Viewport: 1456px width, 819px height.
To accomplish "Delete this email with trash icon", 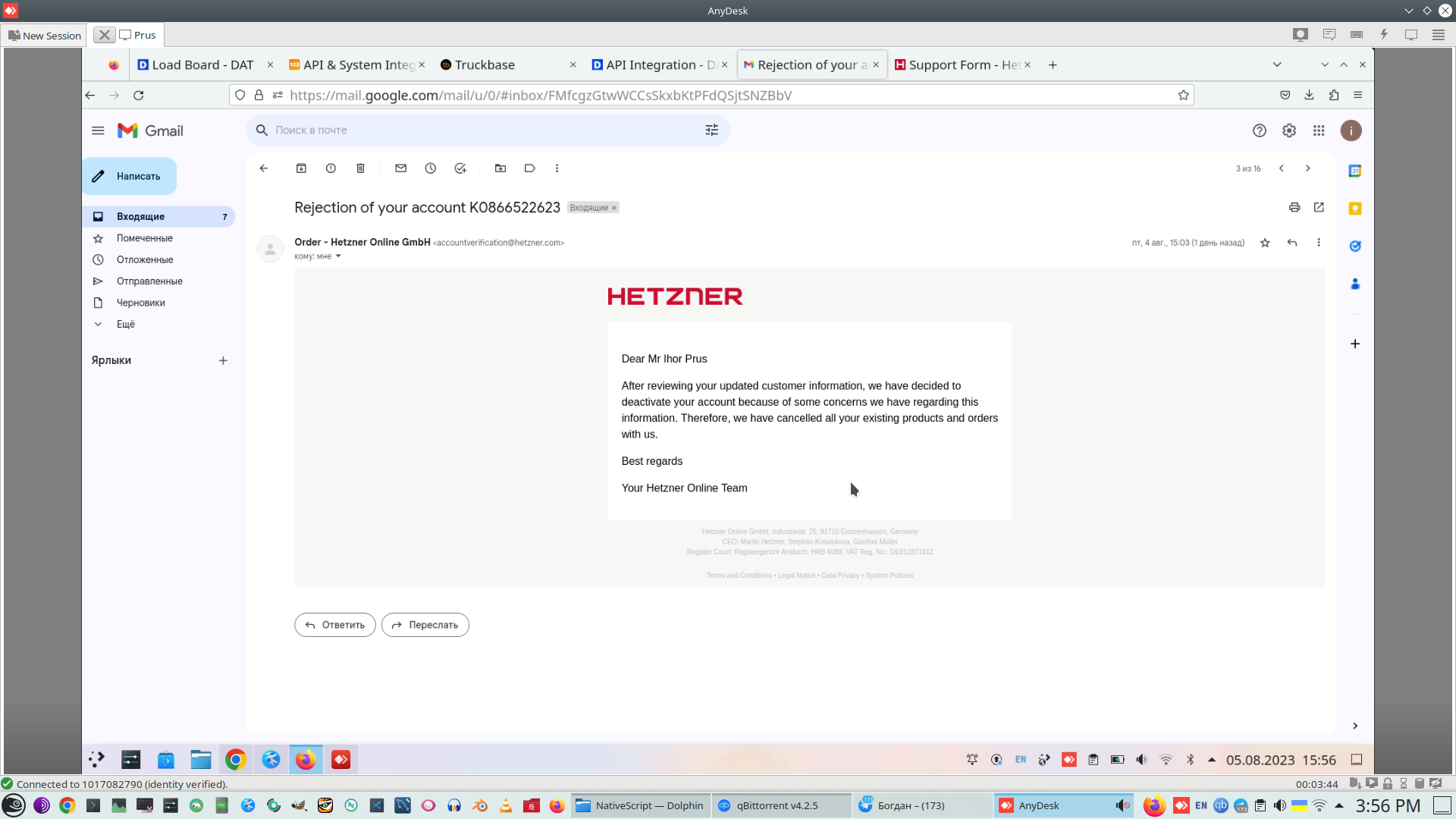I will click(x=360, y=168).
